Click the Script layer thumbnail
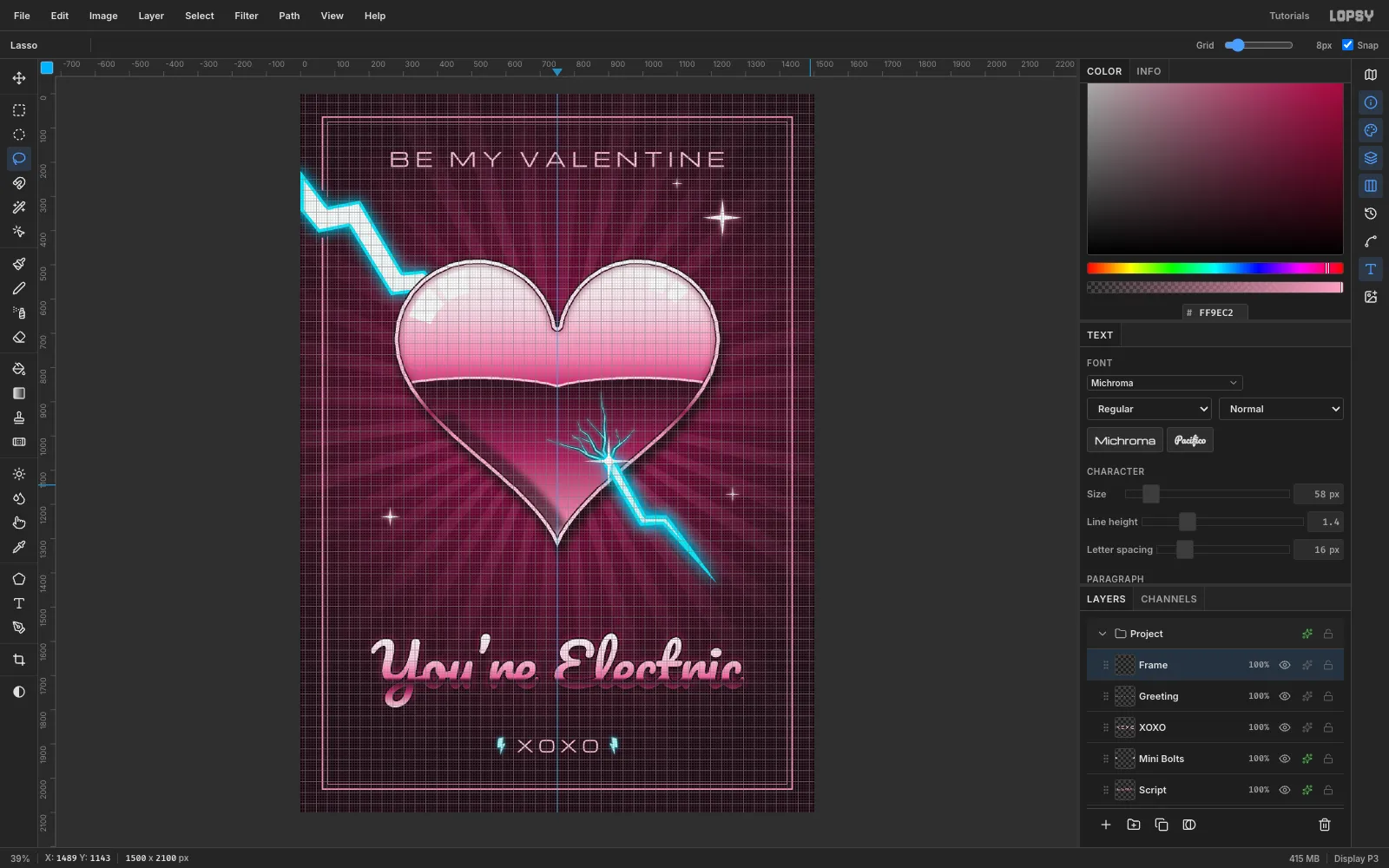 pyautogui.click(x=1125, y=790)
